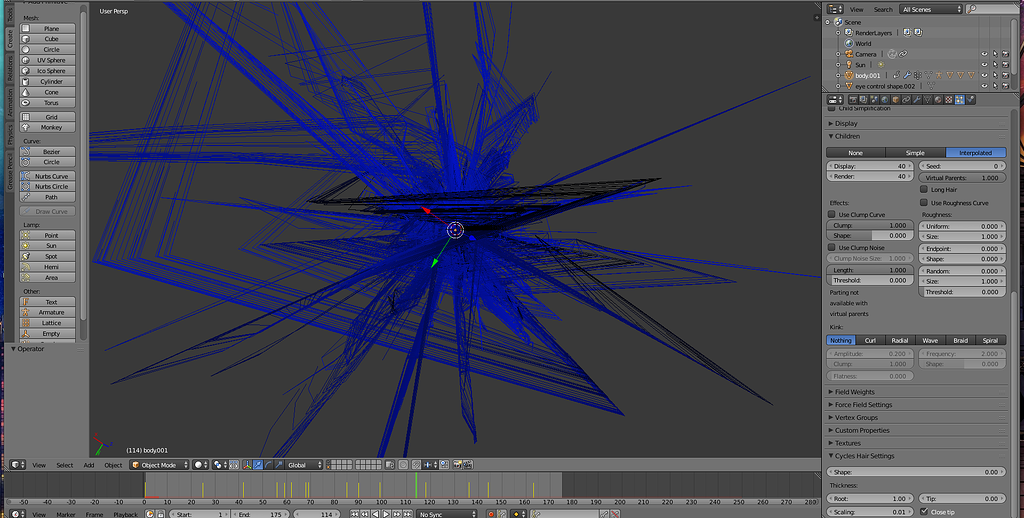
Task: Enable the Use Roughness Curve checkbox
Action: 924,202
